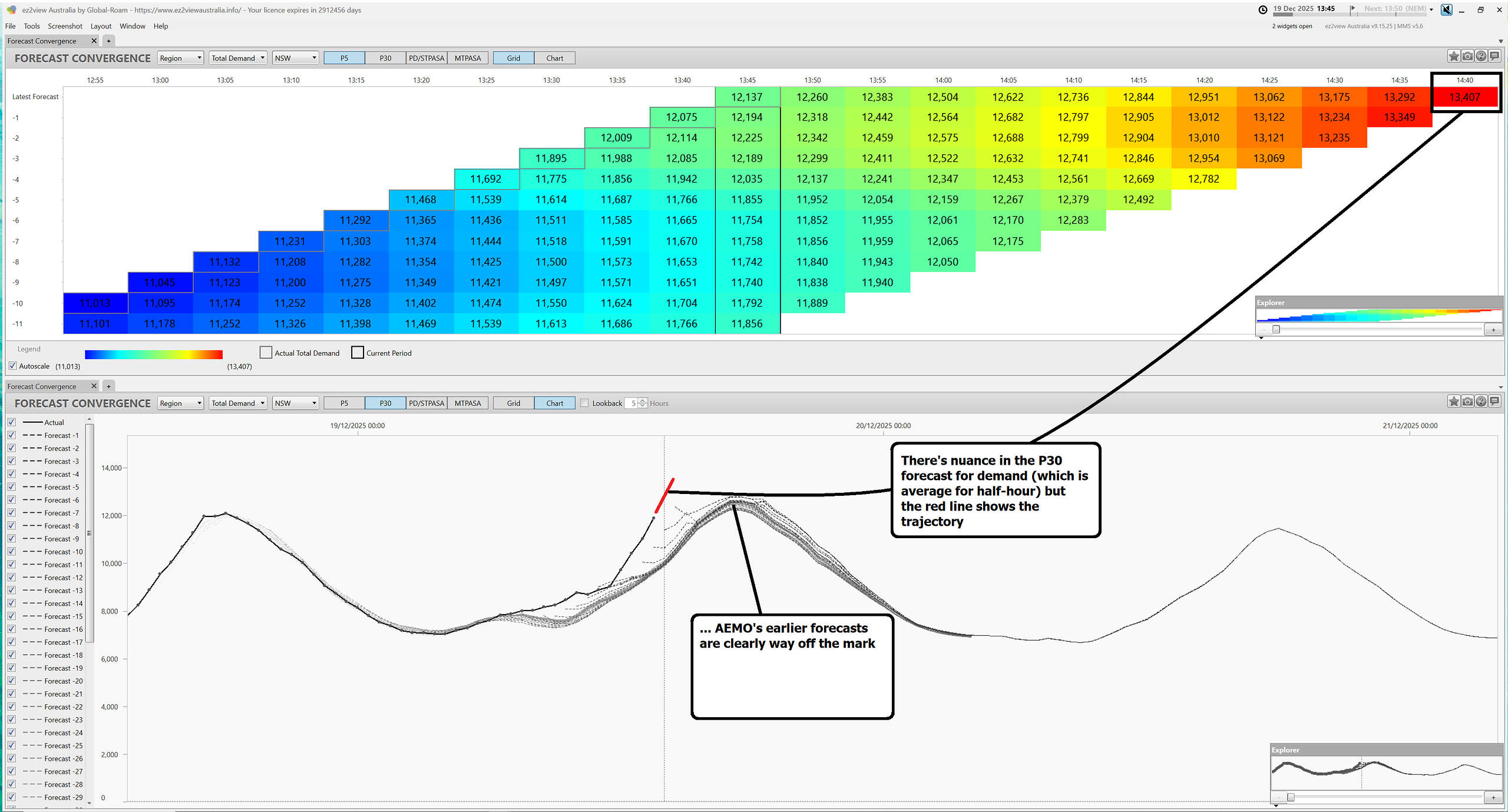This screenshot has height=812, width=1508.
Task: Click bottom widget's comment speech-bubble icon
Action: point(1494,402)
